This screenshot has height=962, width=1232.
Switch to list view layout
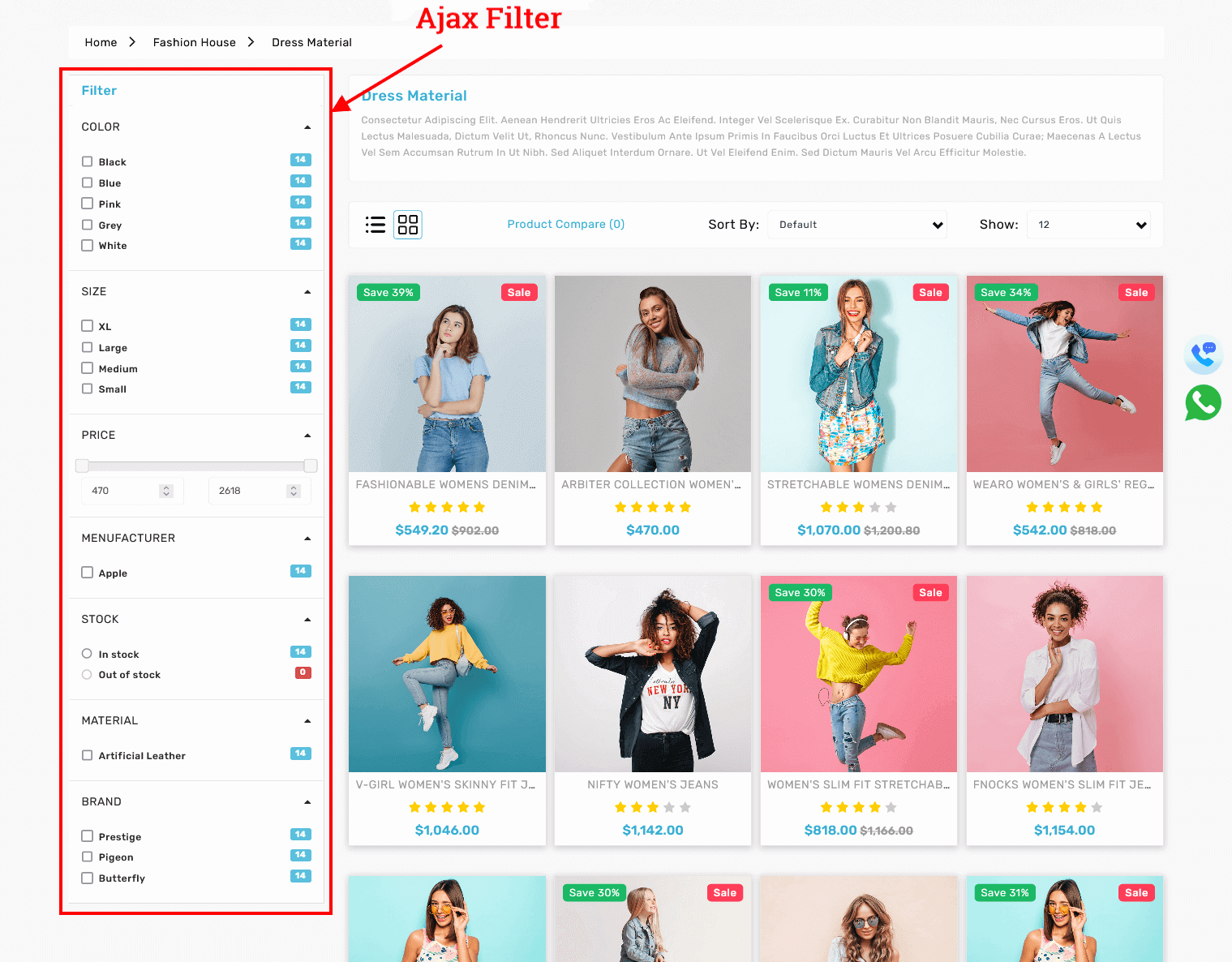point(375,225)
